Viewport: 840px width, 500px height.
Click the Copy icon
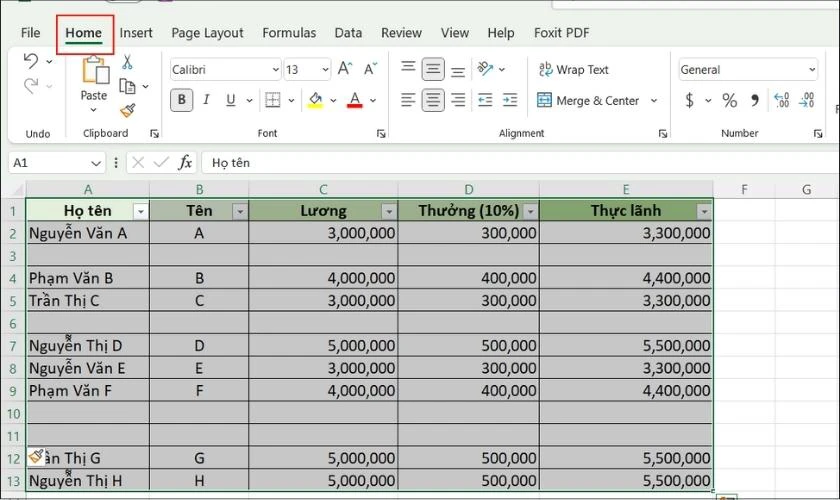pos(128,86)
